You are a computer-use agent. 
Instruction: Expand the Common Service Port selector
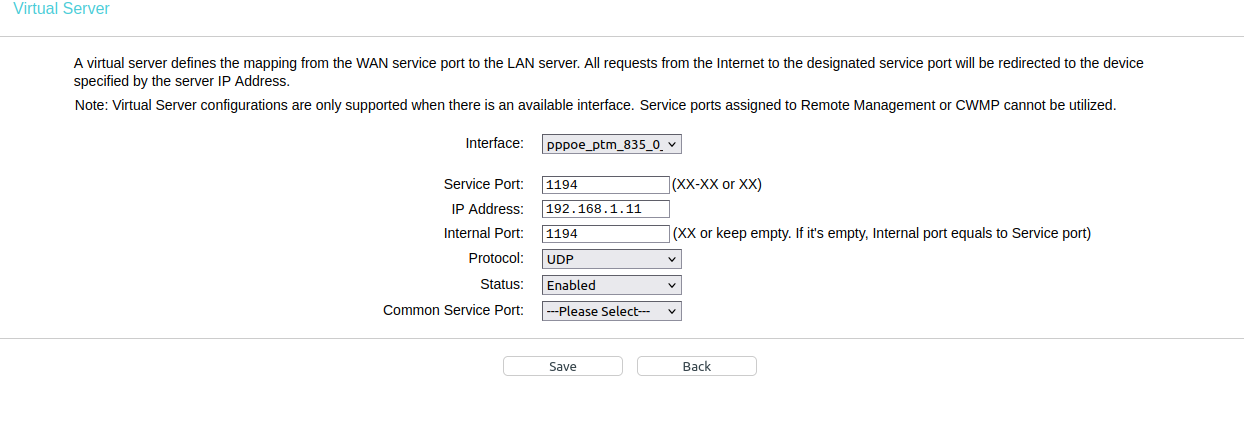[611, 311]
